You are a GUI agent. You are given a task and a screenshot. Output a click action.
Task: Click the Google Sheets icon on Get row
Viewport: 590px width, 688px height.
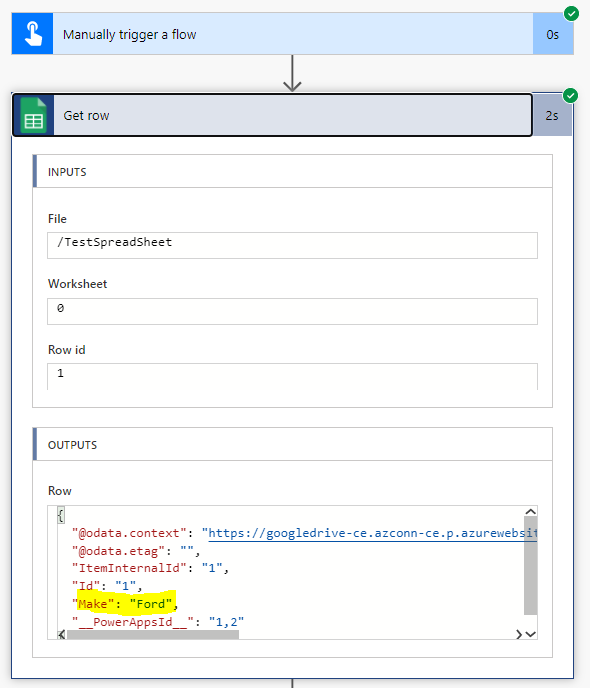coord(33,115)
